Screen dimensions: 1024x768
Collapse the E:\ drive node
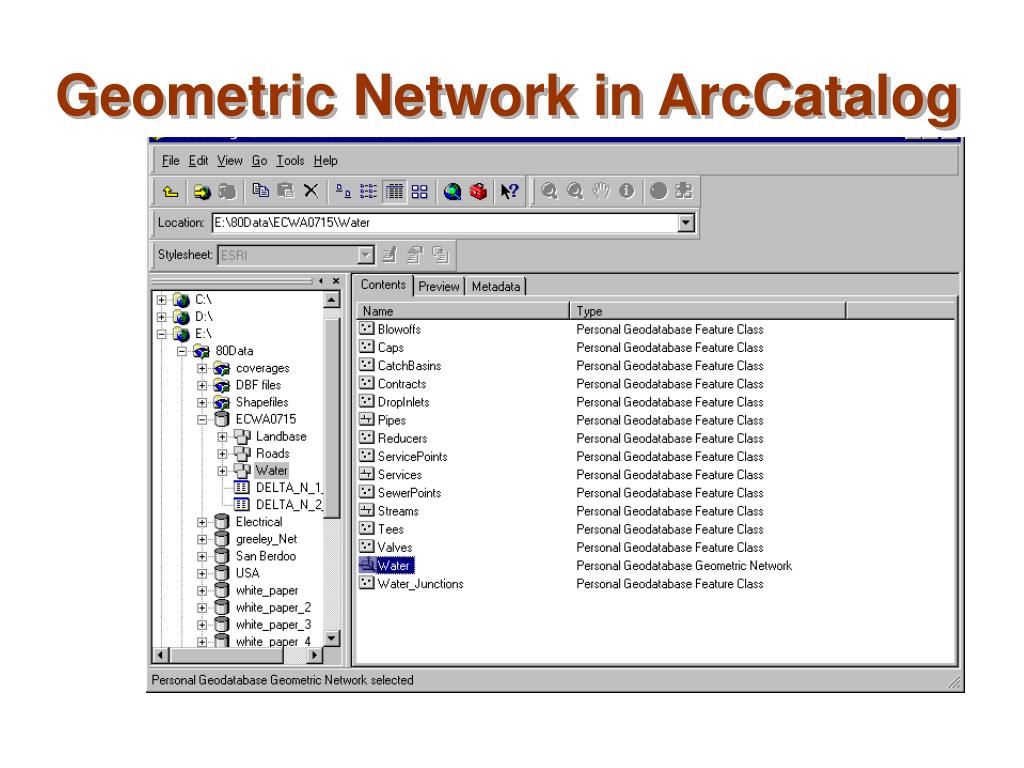(x=161, y=334)
